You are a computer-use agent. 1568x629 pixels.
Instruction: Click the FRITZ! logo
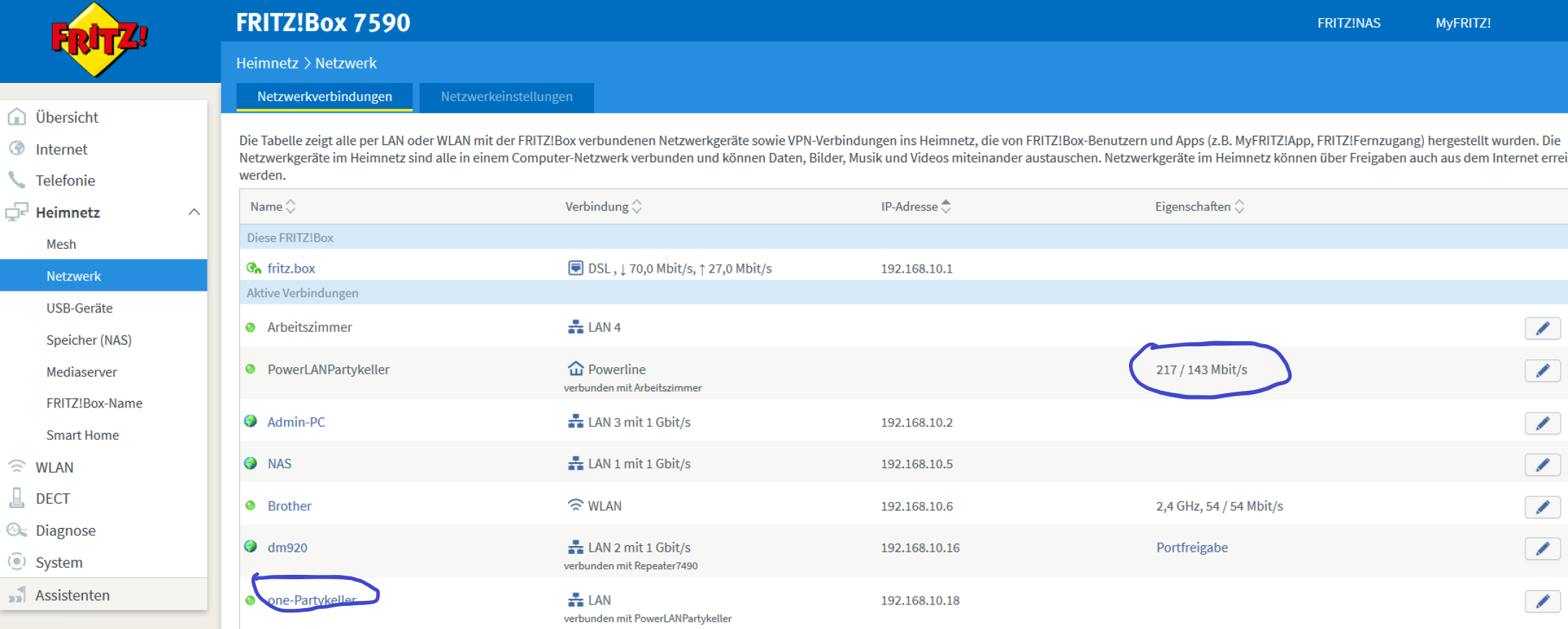99,40
